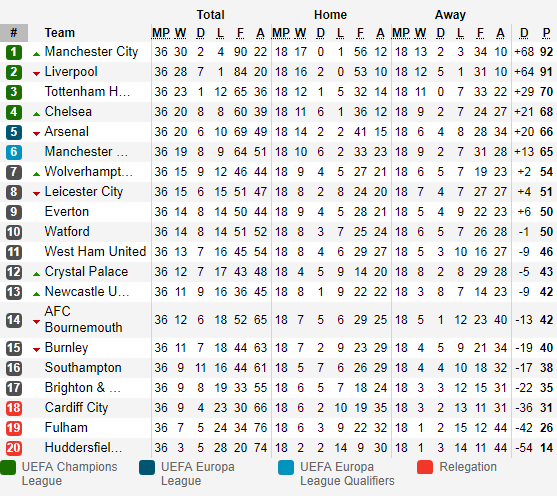The width and height of the screenshot is (557, 496).
Task: Open the West Ham United team link
Action: click(95, 252)
